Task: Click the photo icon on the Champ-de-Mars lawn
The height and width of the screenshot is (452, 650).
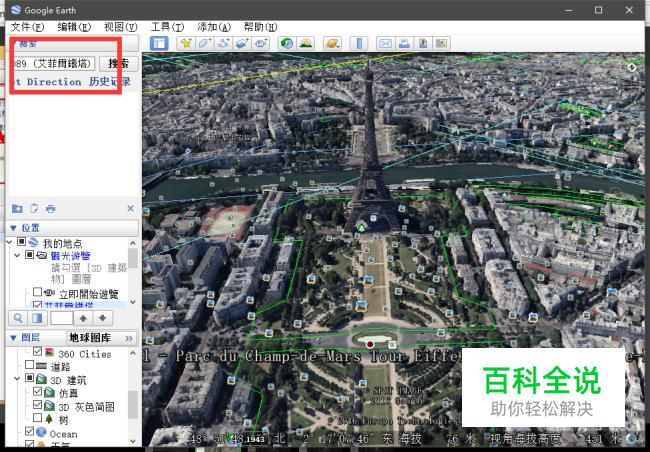Action: (361, 306)
